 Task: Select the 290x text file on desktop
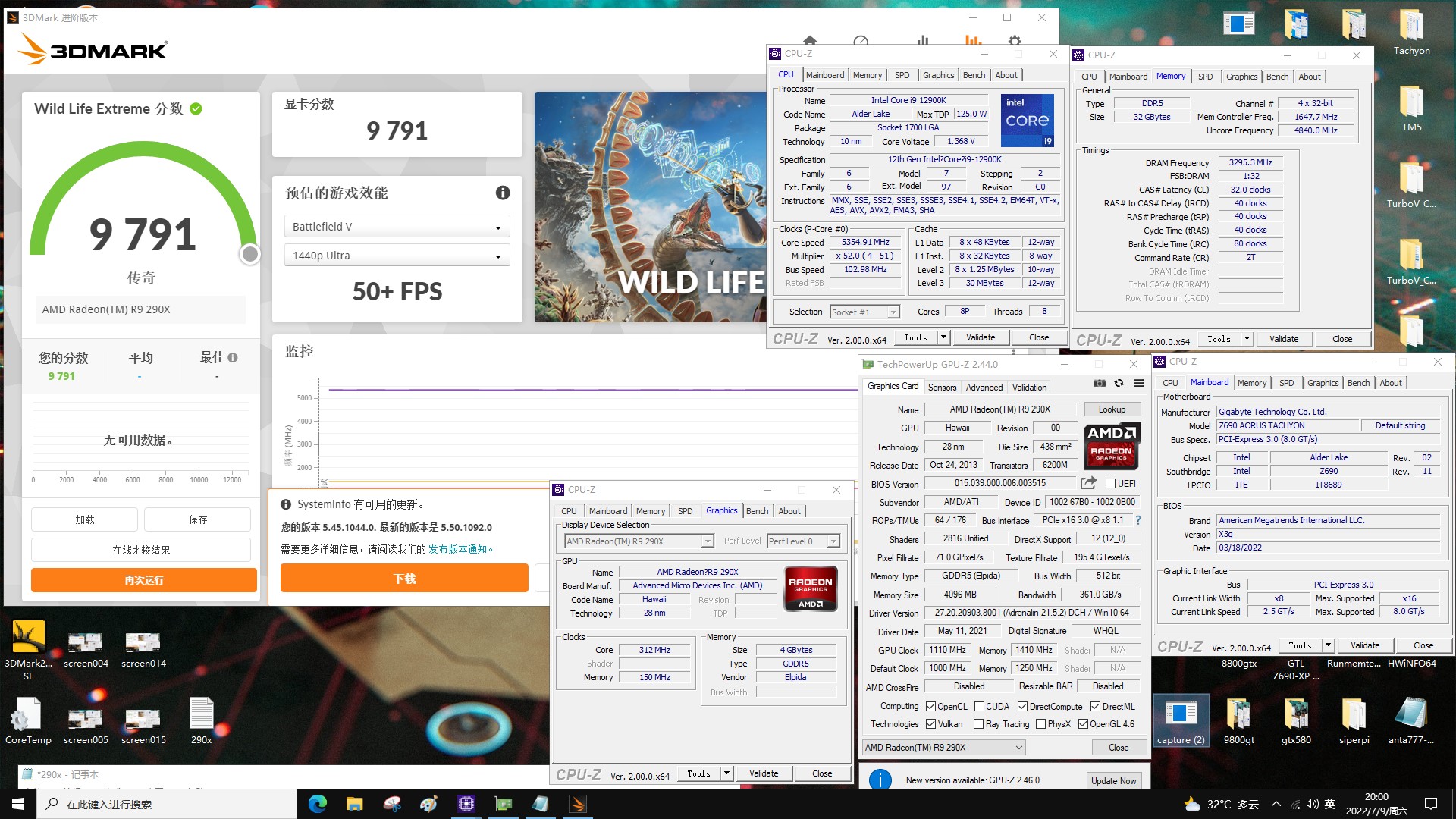201,722
